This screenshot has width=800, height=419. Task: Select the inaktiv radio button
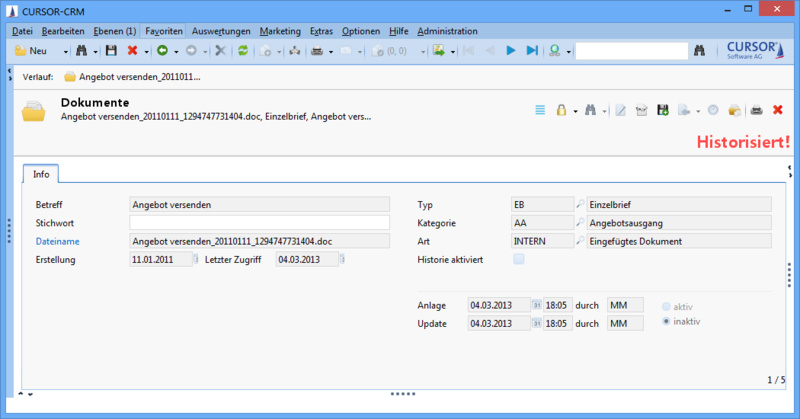tap(666, 322)
